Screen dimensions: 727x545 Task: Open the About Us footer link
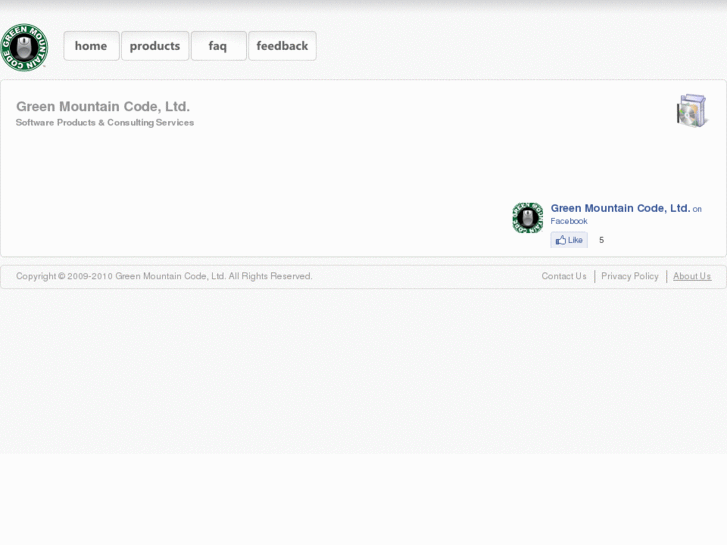click(692, 276)
